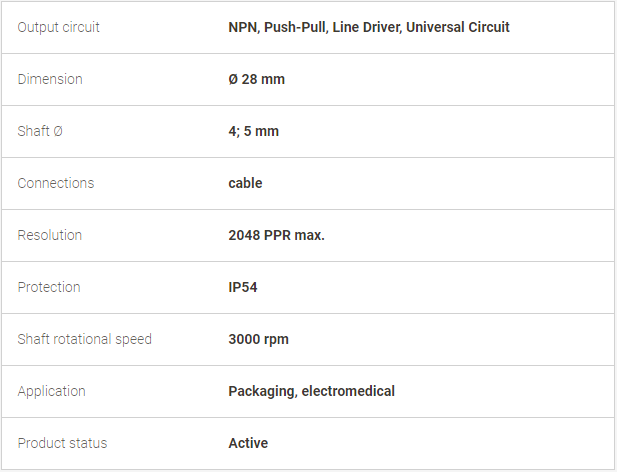Click the 2048 PPR max. value
The width and height of the screenshot is (617, 472).
(276, 235)
